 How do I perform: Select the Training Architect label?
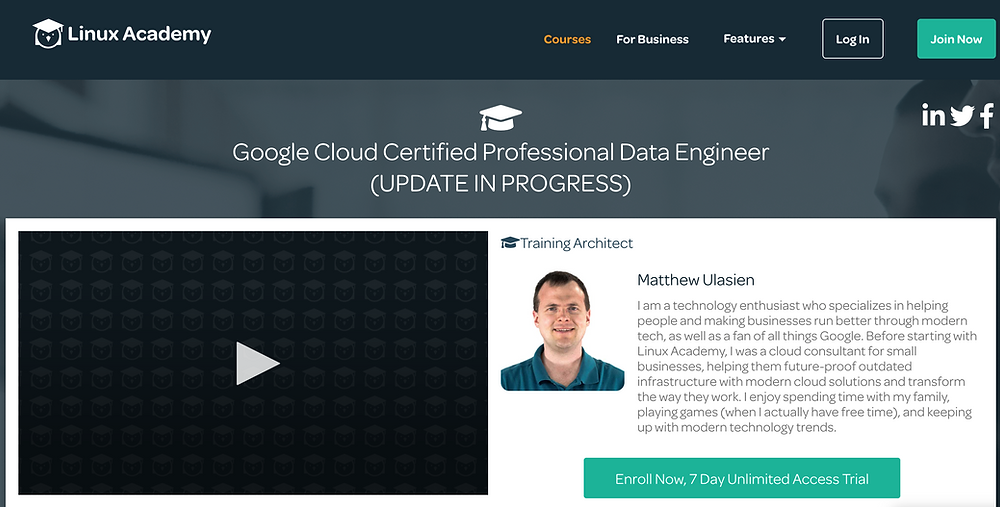tap(576, 243)
